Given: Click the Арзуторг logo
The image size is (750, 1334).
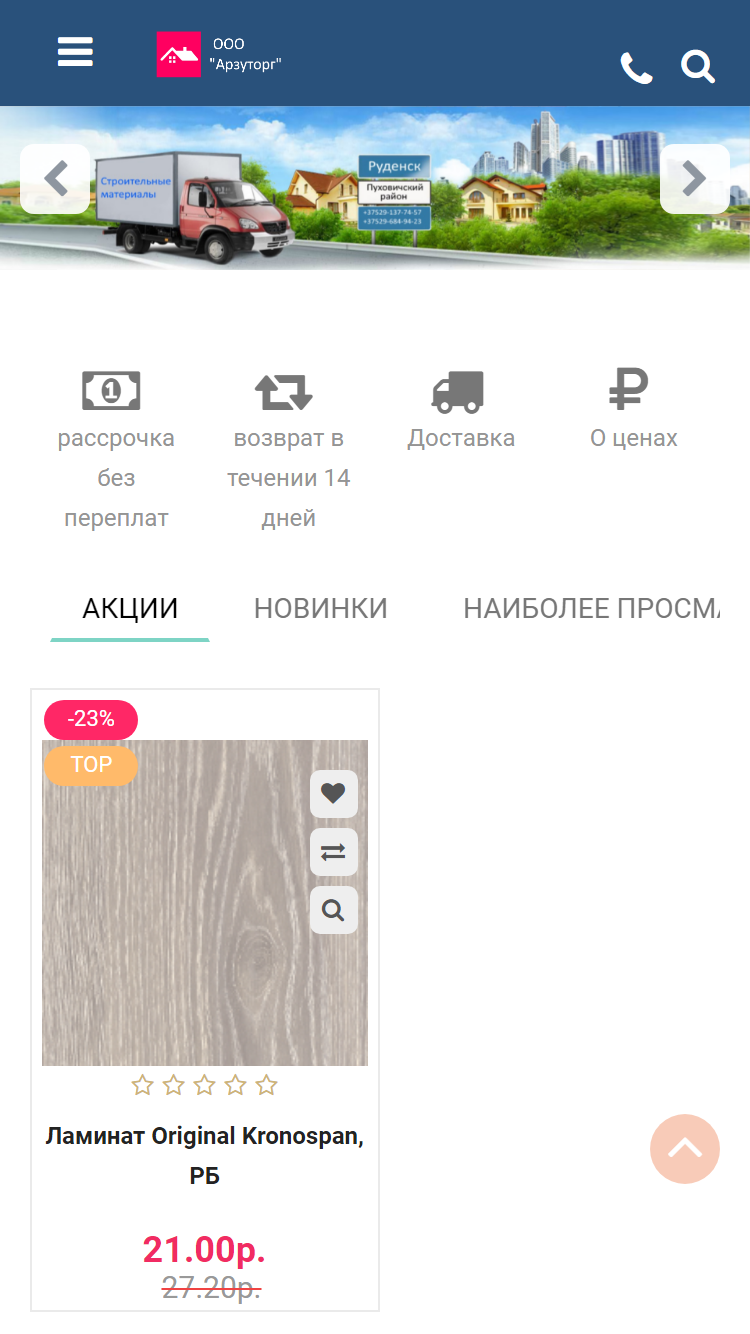Looking at the screenshot, I should tap(220, 54).
